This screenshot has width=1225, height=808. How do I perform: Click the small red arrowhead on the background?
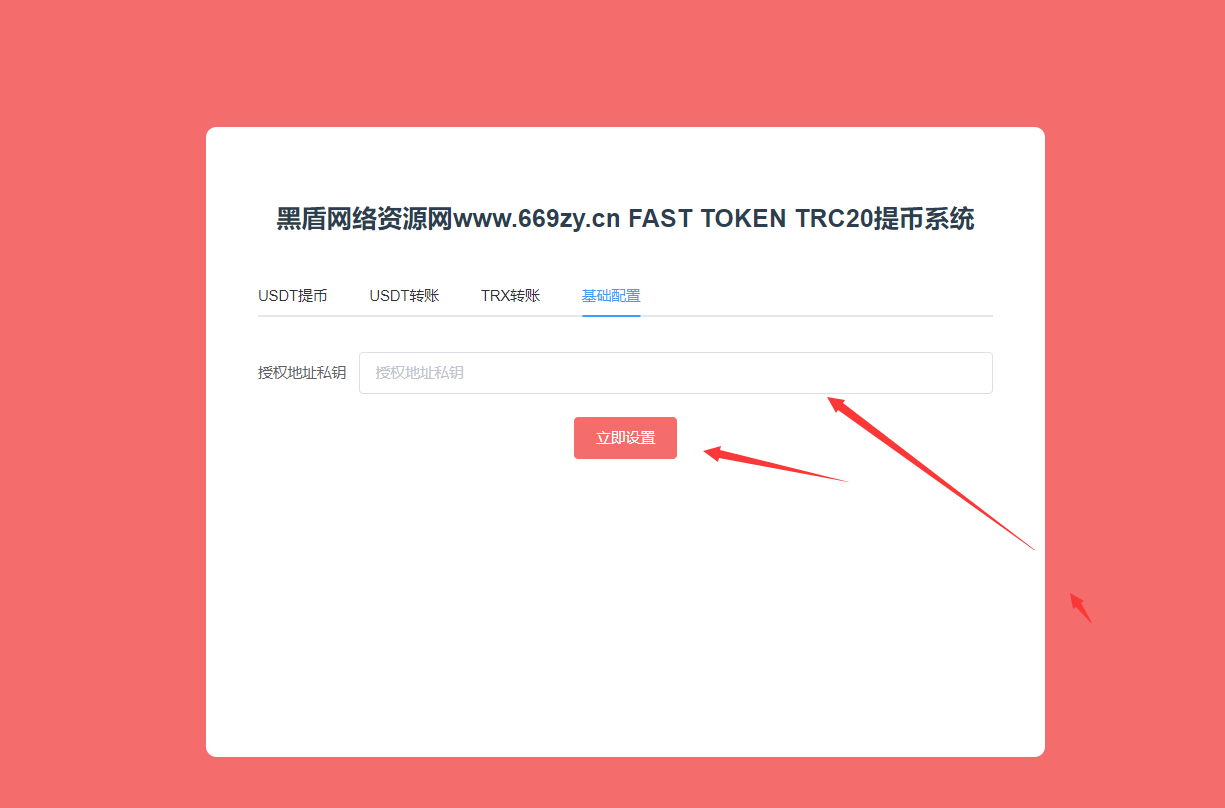1080,607
